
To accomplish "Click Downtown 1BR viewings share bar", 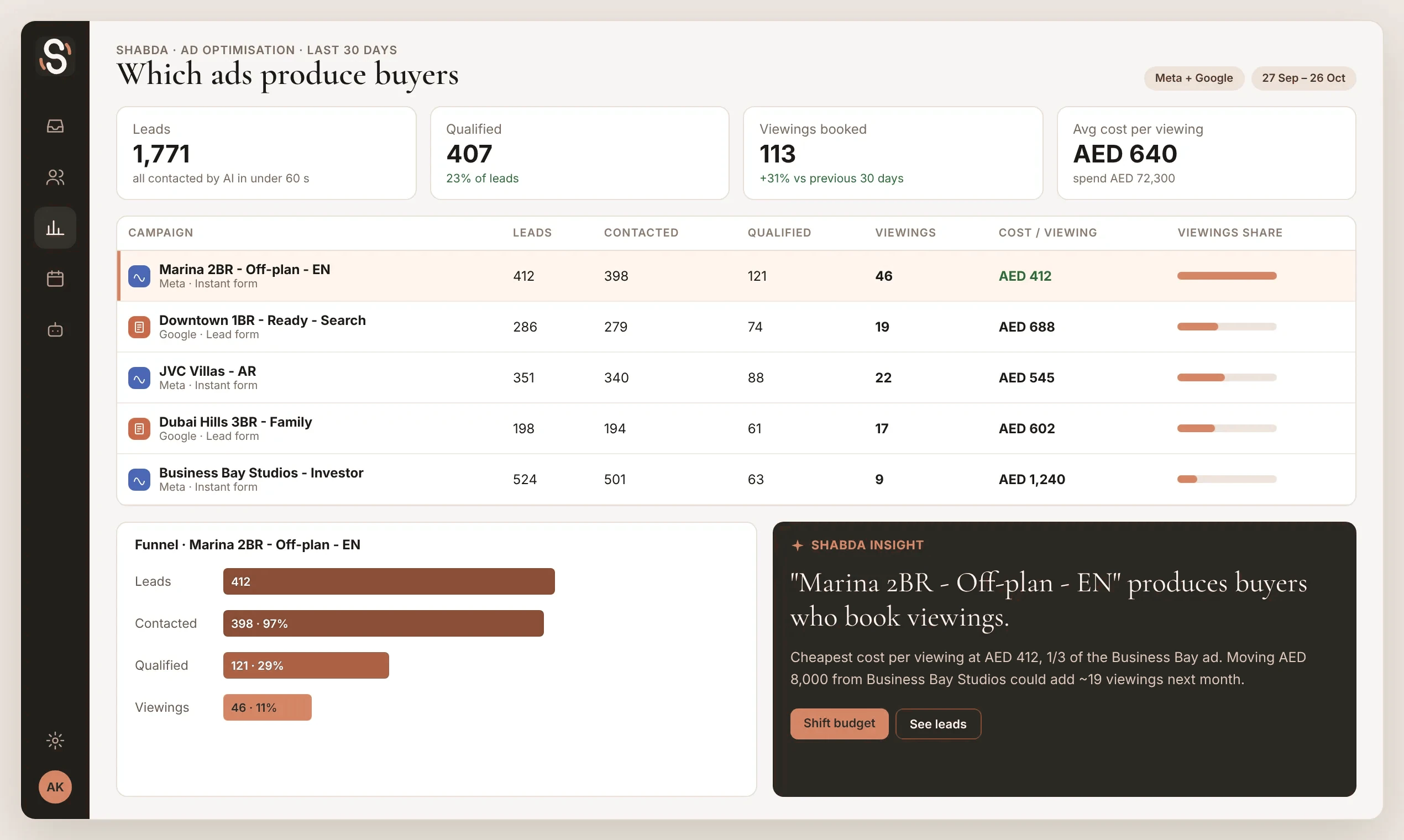I will pyautogui.click(x=1227, y=327).
